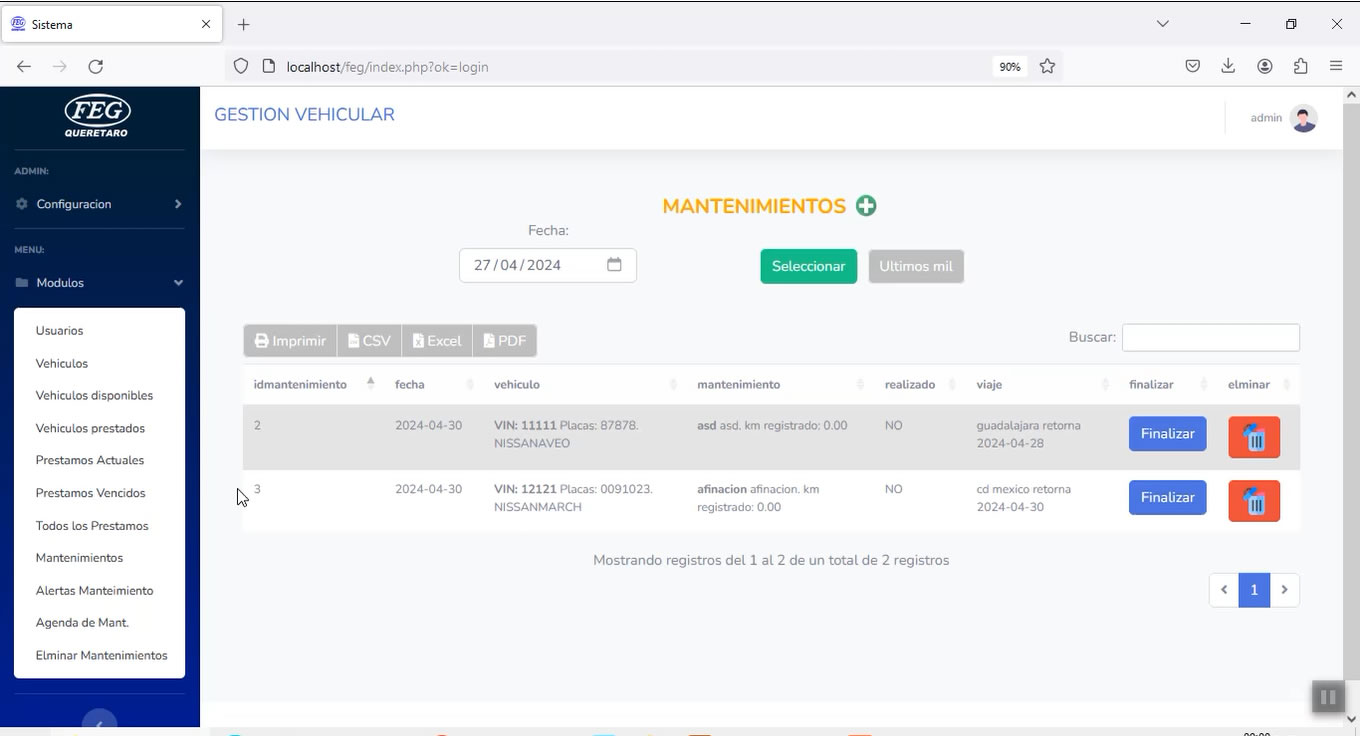Export the table with the PDF button
1360x736 pixels.
(x=504, y=341)
